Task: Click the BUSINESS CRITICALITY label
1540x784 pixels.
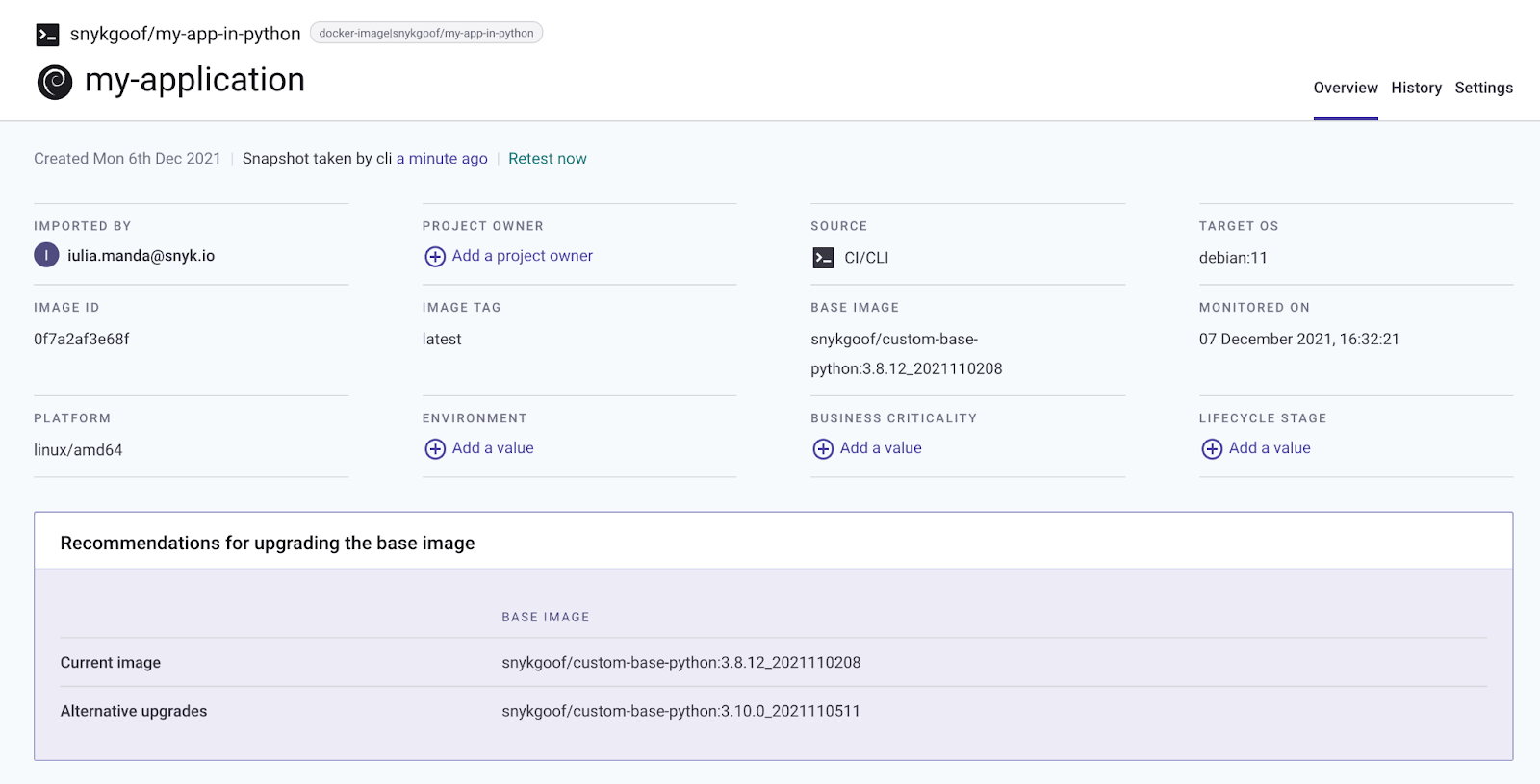Action: point(894,418)
